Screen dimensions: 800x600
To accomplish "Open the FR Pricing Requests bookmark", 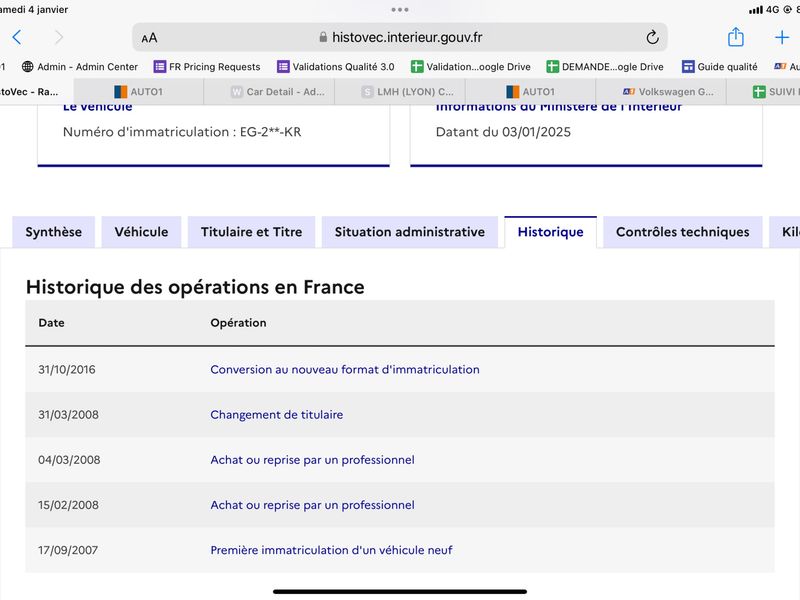I will pos(207,67).
